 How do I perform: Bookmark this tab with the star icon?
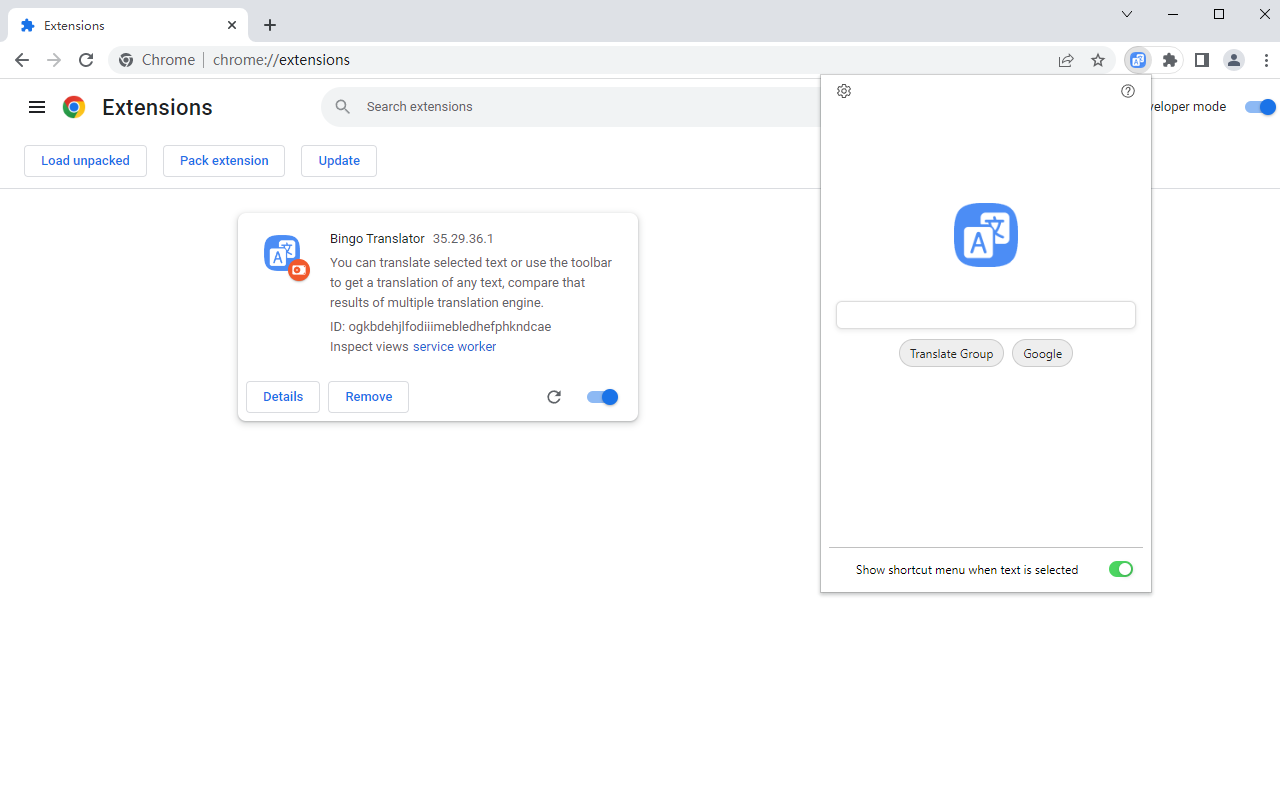(1098, 60)
